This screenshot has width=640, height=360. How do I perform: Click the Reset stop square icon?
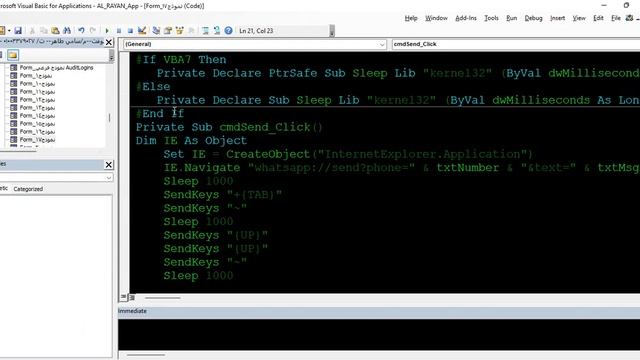(130, 31)
